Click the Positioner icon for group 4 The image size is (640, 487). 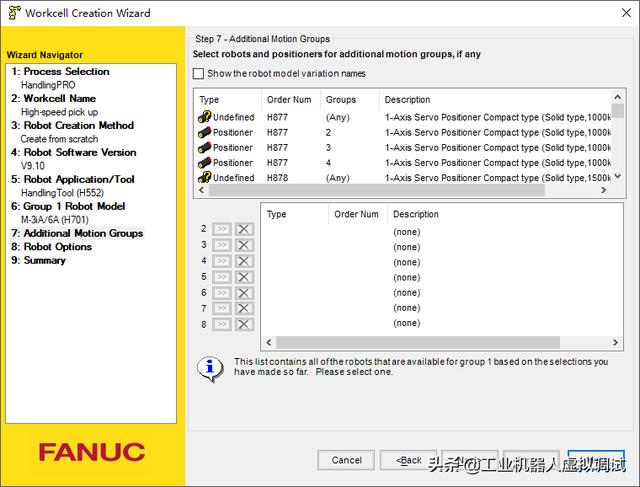204,162
